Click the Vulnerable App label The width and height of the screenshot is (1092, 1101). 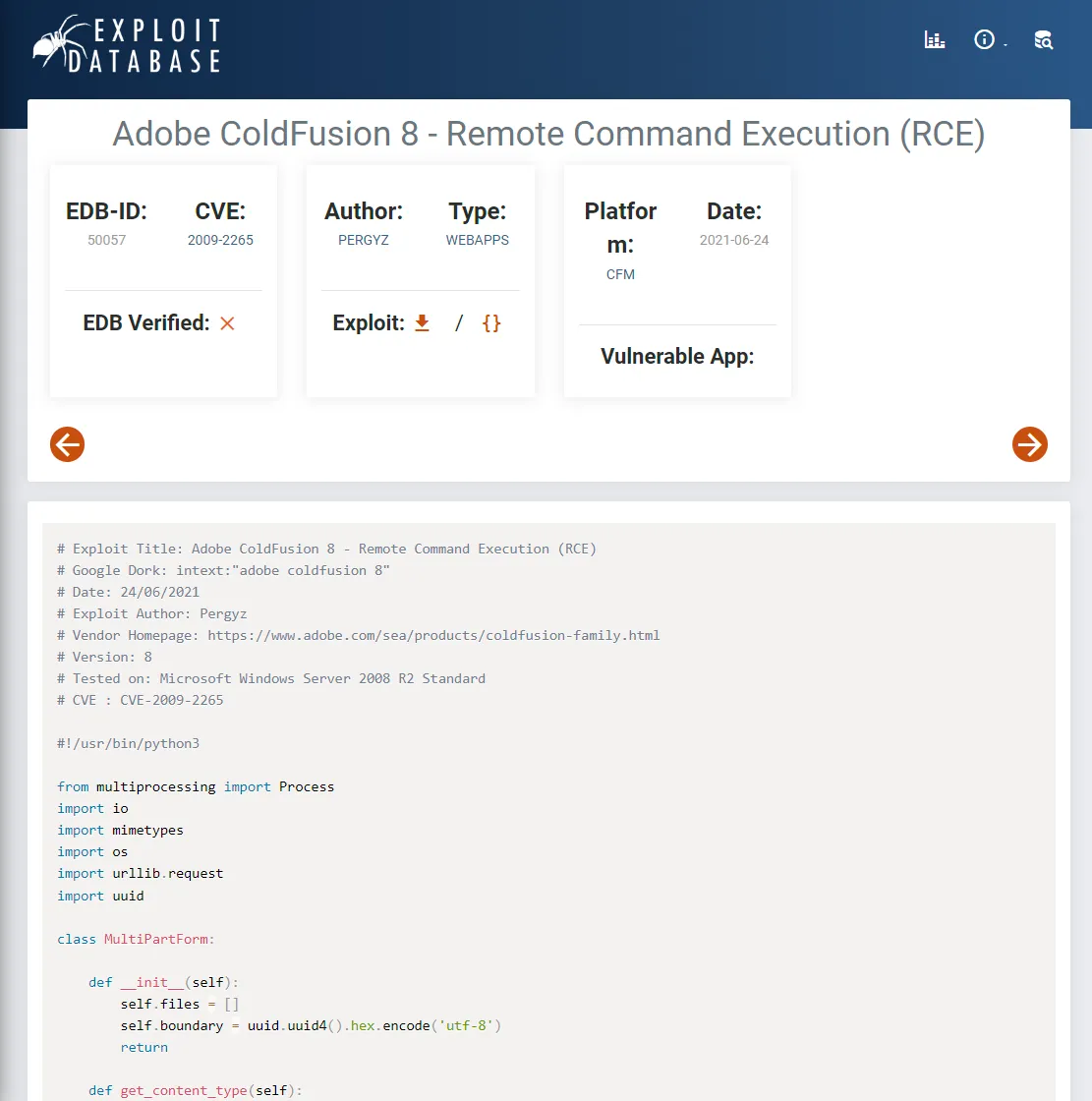(677, 356)
